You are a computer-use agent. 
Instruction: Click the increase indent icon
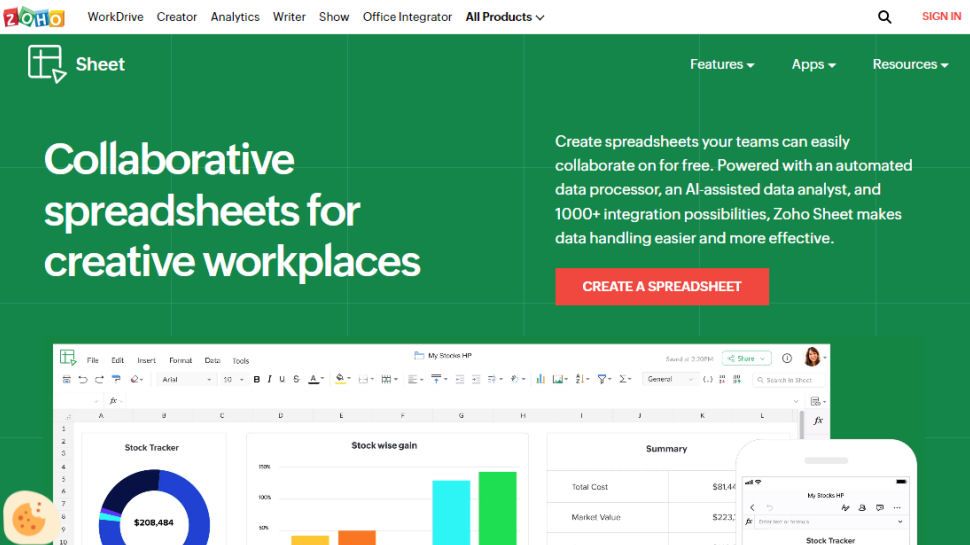click(476, 379)
